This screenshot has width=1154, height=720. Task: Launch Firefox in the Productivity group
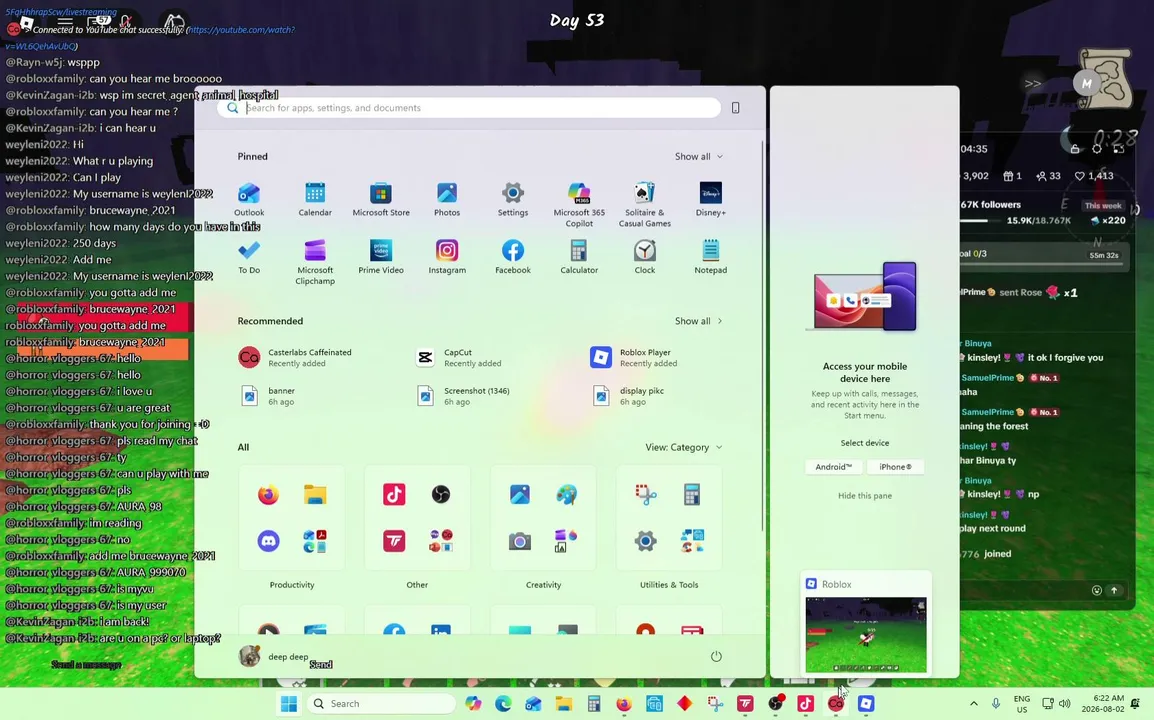(x=269, y=494)
